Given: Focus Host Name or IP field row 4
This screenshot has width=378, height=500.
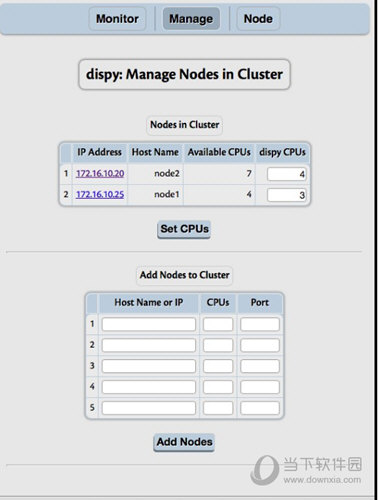Looking at the screenshot, I should click(149, 387).
